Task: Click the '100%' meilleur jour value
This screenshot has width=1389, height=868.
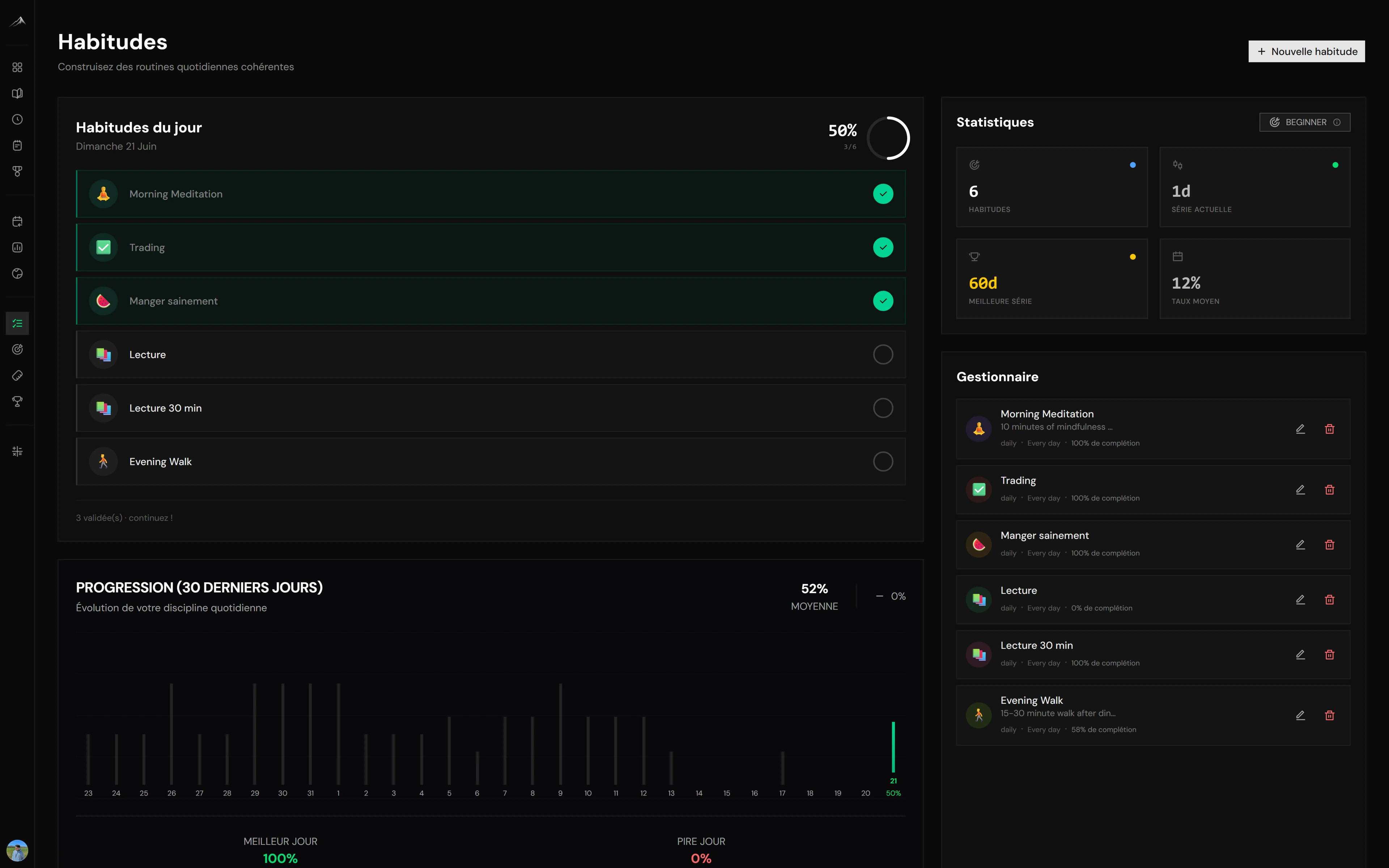Action: point(280,859)
